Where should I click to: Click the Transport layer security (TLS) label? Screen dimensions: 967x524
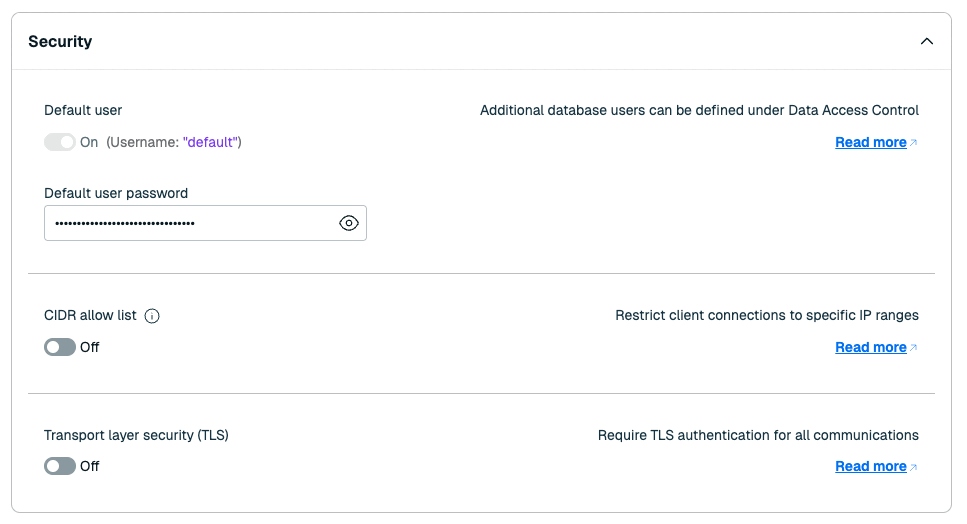click(x=136, y=435)
